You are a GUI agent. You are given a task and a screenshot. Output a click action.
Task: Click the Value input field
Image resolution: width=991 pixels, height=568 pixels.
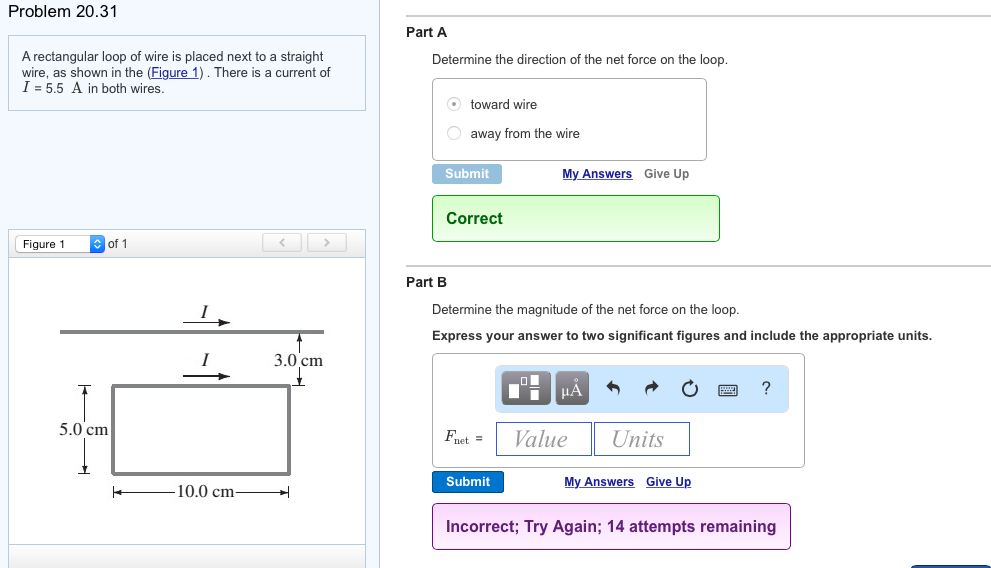coord(543,439)
